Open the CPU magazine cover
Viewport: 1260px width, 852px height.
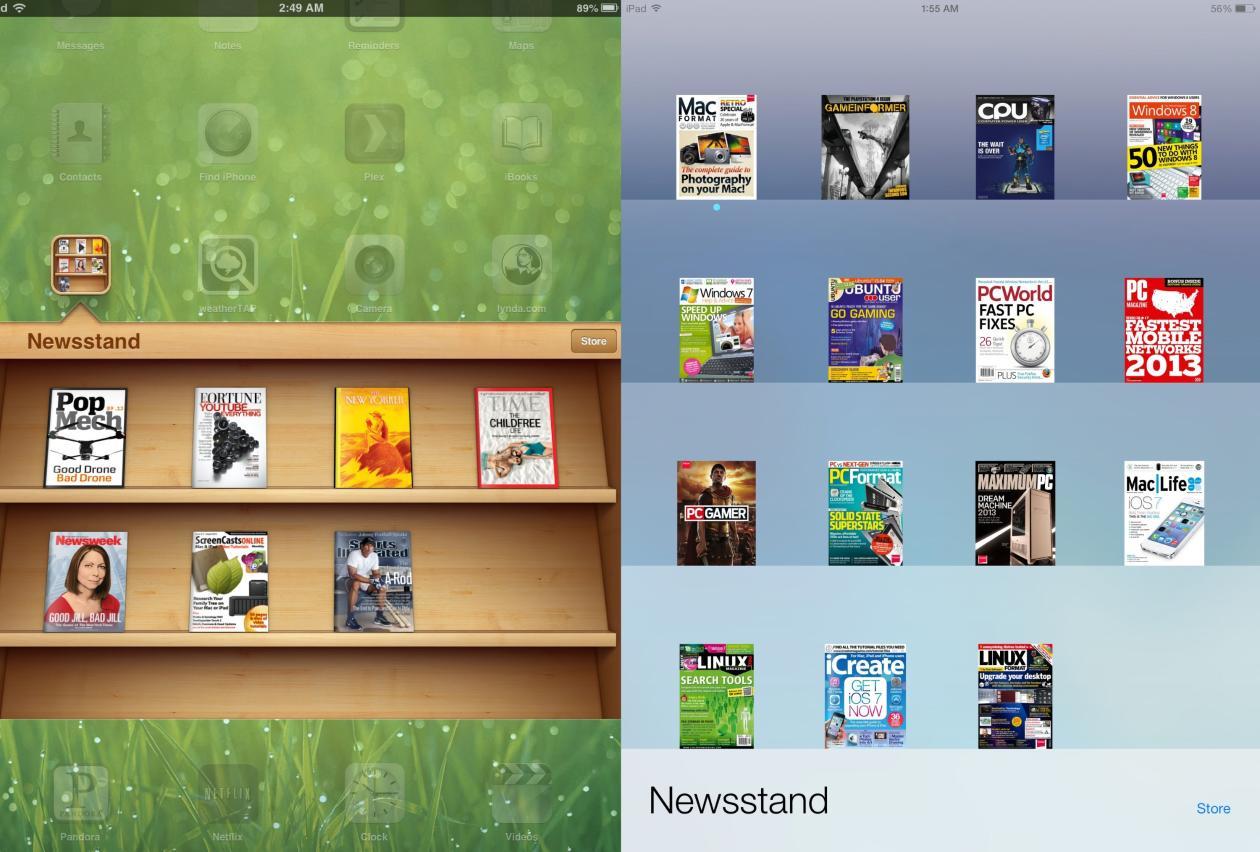click(x=1015, y=147)
